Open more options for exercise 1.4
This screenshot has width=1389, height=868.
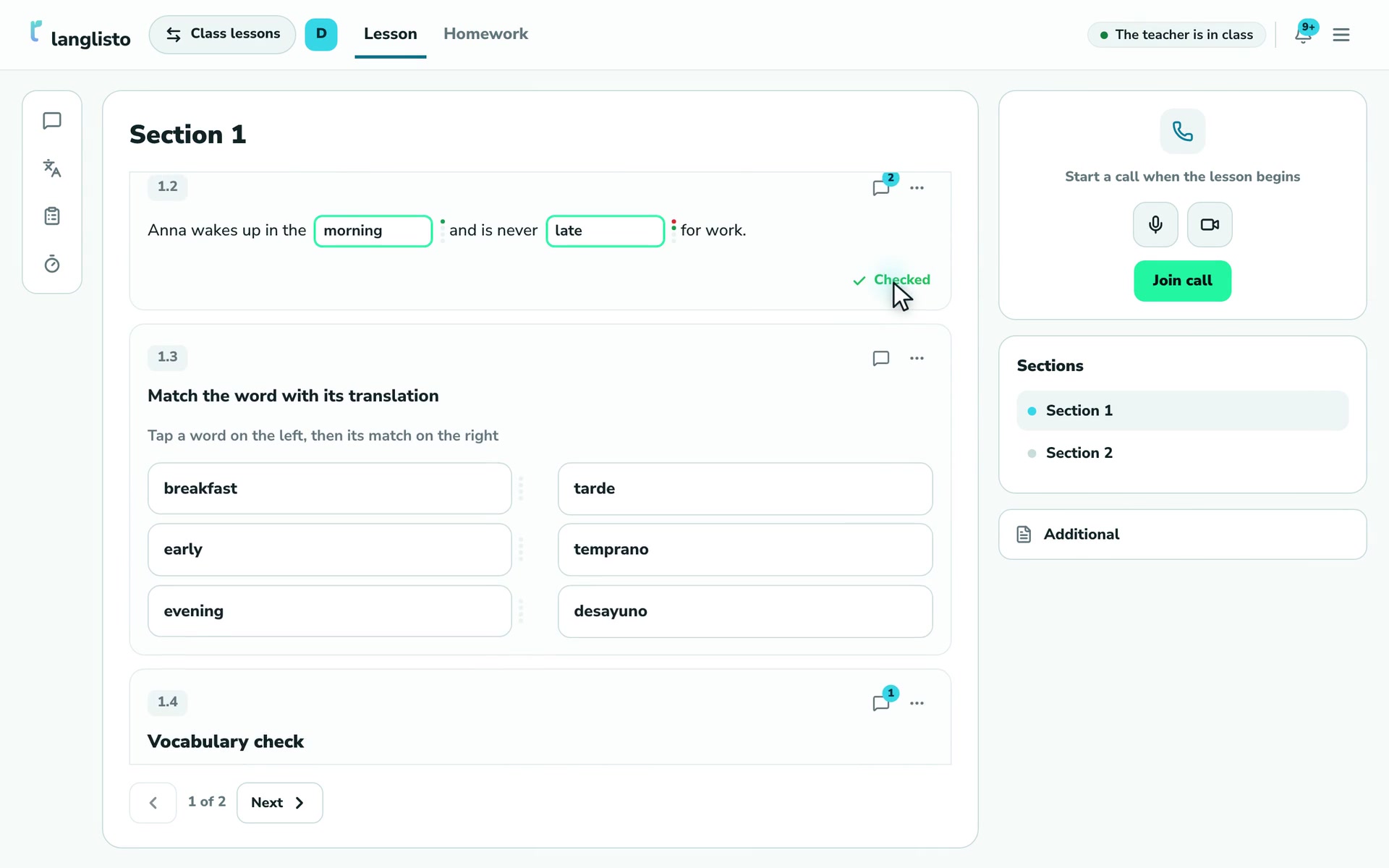[x=917, y=703]
